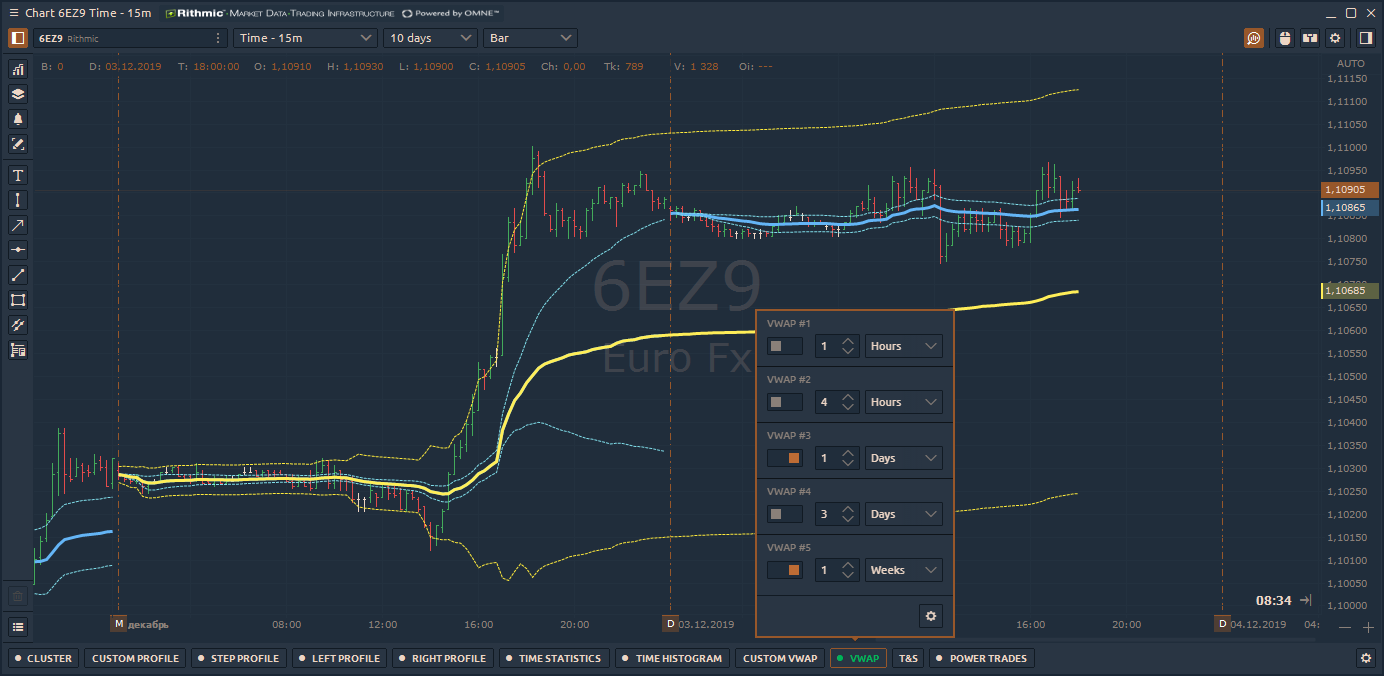Click the mouse mode icon in top toolbar
This screenshot has height=676, width=1385.
point(1286,38)
